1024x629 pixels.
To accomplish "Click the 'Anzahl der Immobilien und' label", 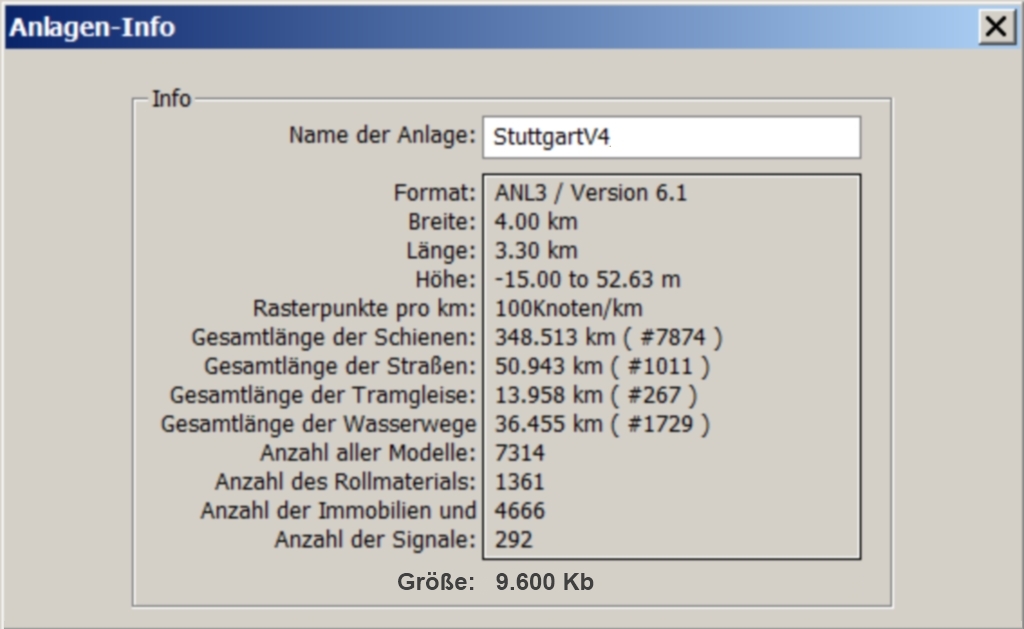I will [338, 511].
